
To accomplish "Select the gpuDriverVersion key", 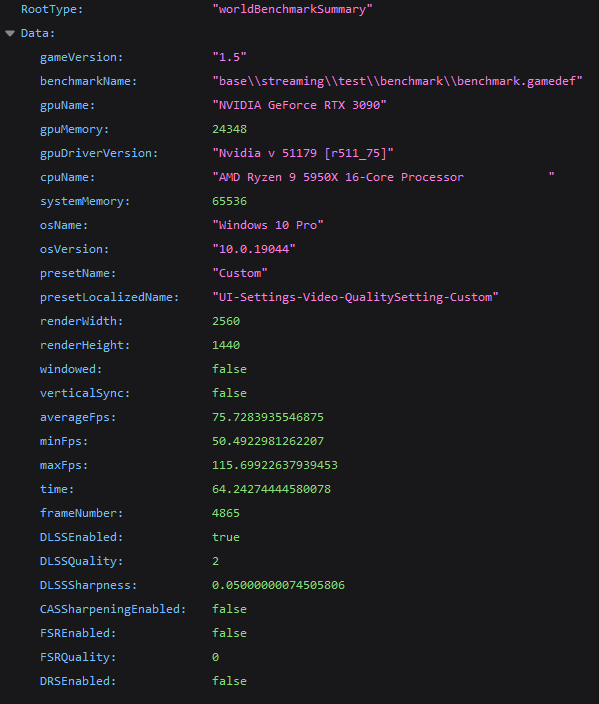I will (99, 154).
